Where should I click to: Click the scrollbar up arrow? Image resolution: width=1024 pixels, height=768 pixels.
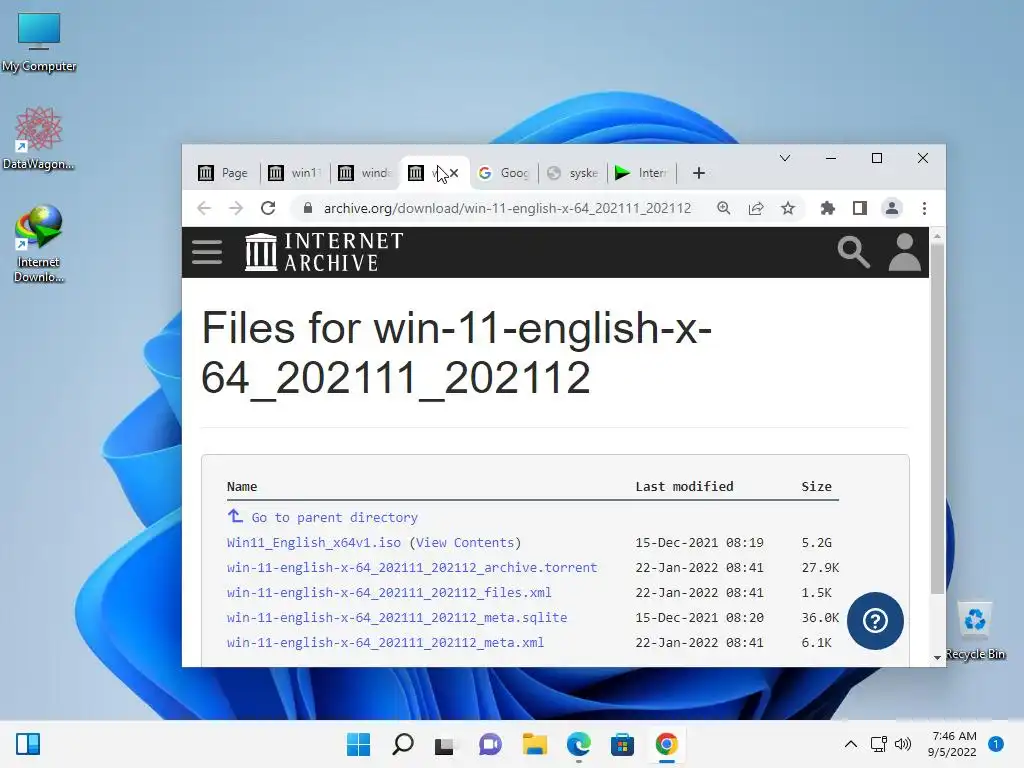(937, 235)
